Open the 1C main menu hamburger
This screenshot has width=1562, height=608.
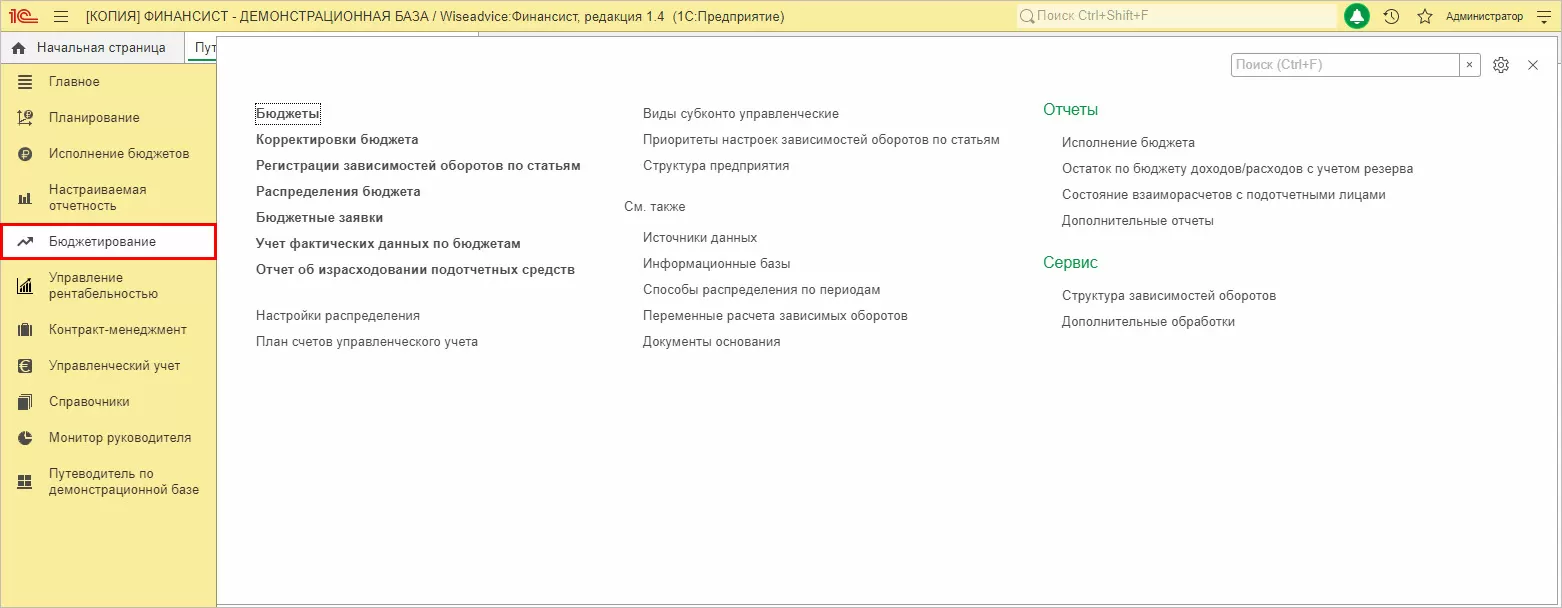(61, 16)
